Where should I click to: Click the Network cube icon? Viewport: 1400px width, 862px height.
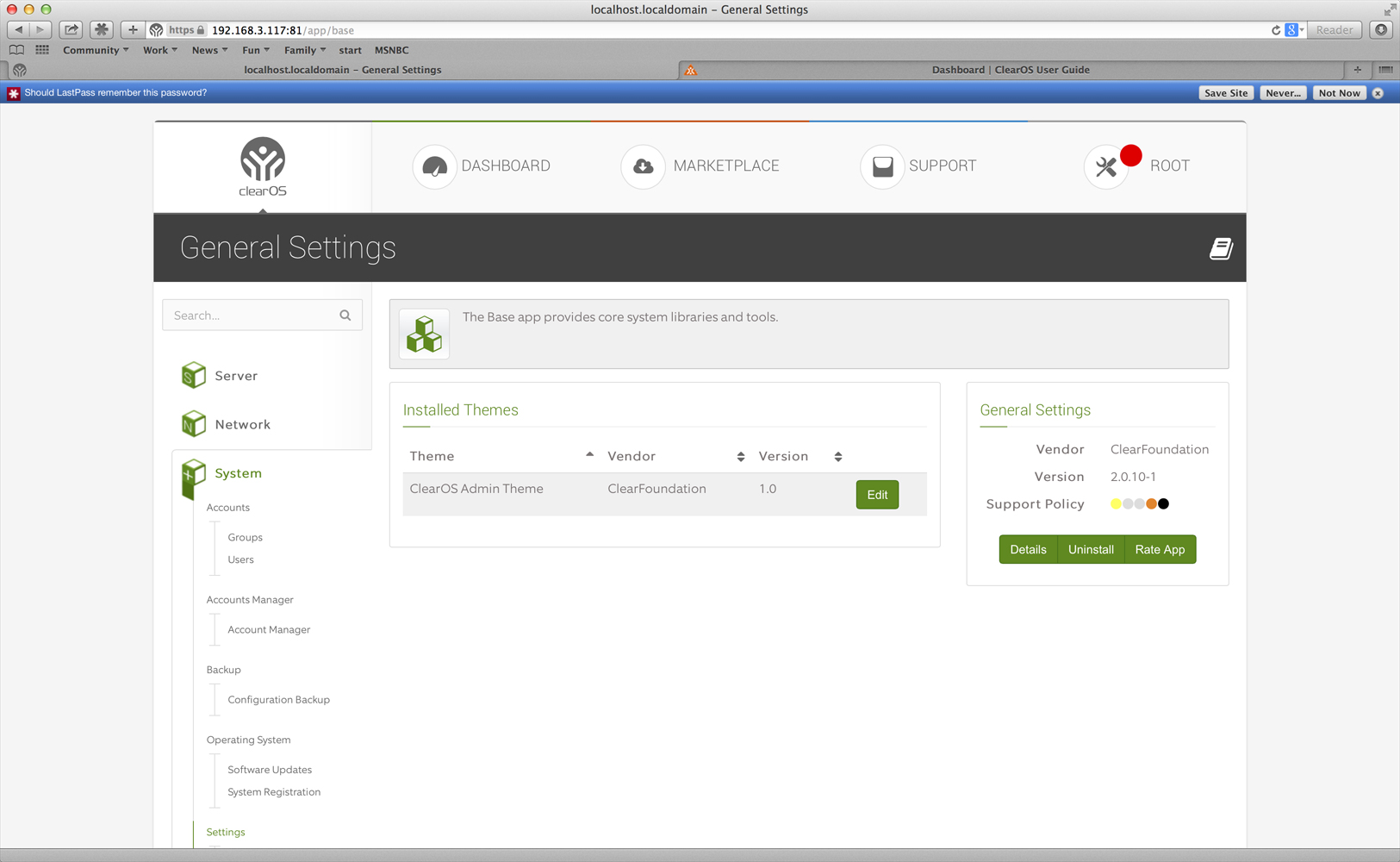[194, 423]
